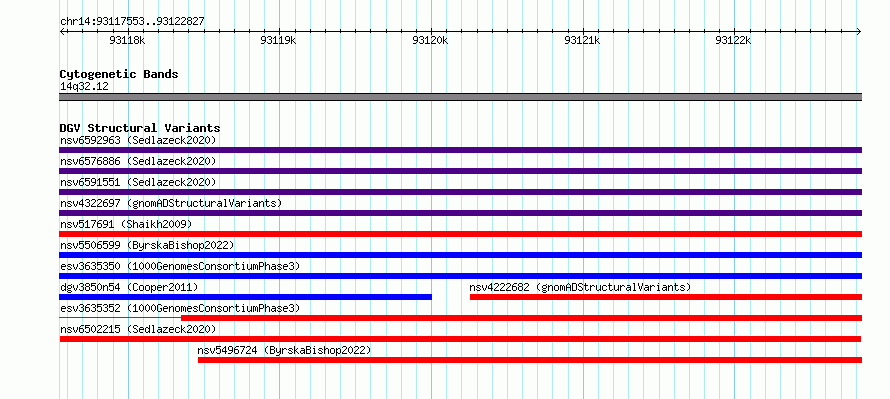Click the nsv4322697 (gnomADStructuralVariants) label

(171, 203)
